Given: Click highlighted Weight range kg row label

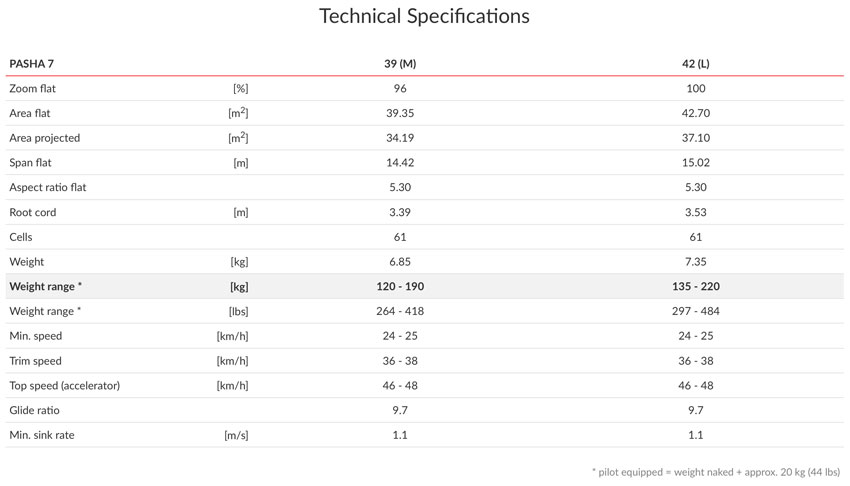Looking at the screenshot, I should click(x=46, y=287).
